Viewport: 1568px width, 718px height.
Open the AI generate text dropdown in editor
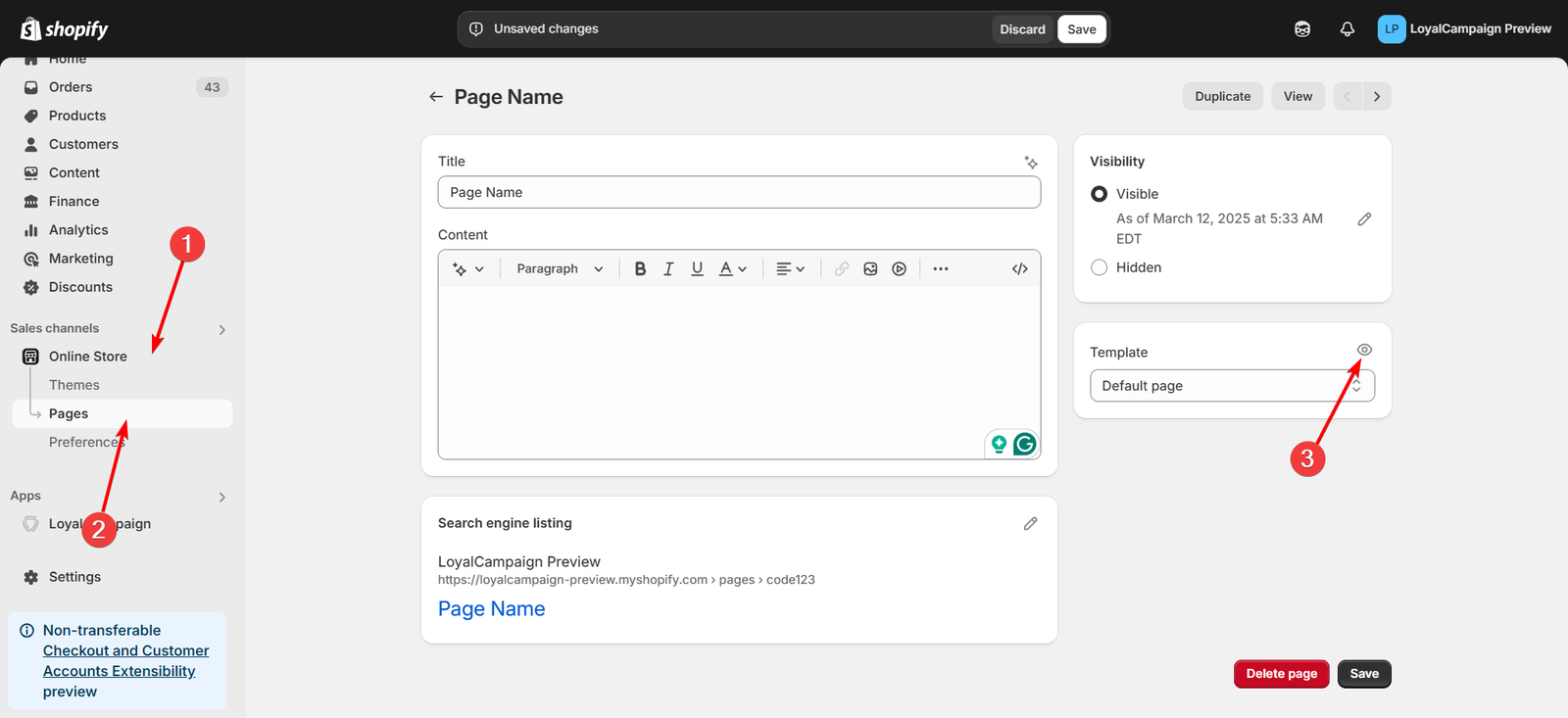coord(468,268)
